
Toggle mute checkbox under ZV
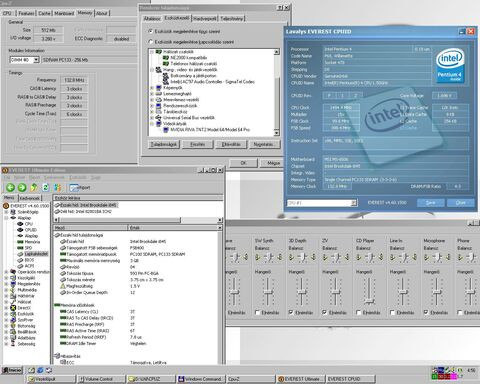[325, 313]
